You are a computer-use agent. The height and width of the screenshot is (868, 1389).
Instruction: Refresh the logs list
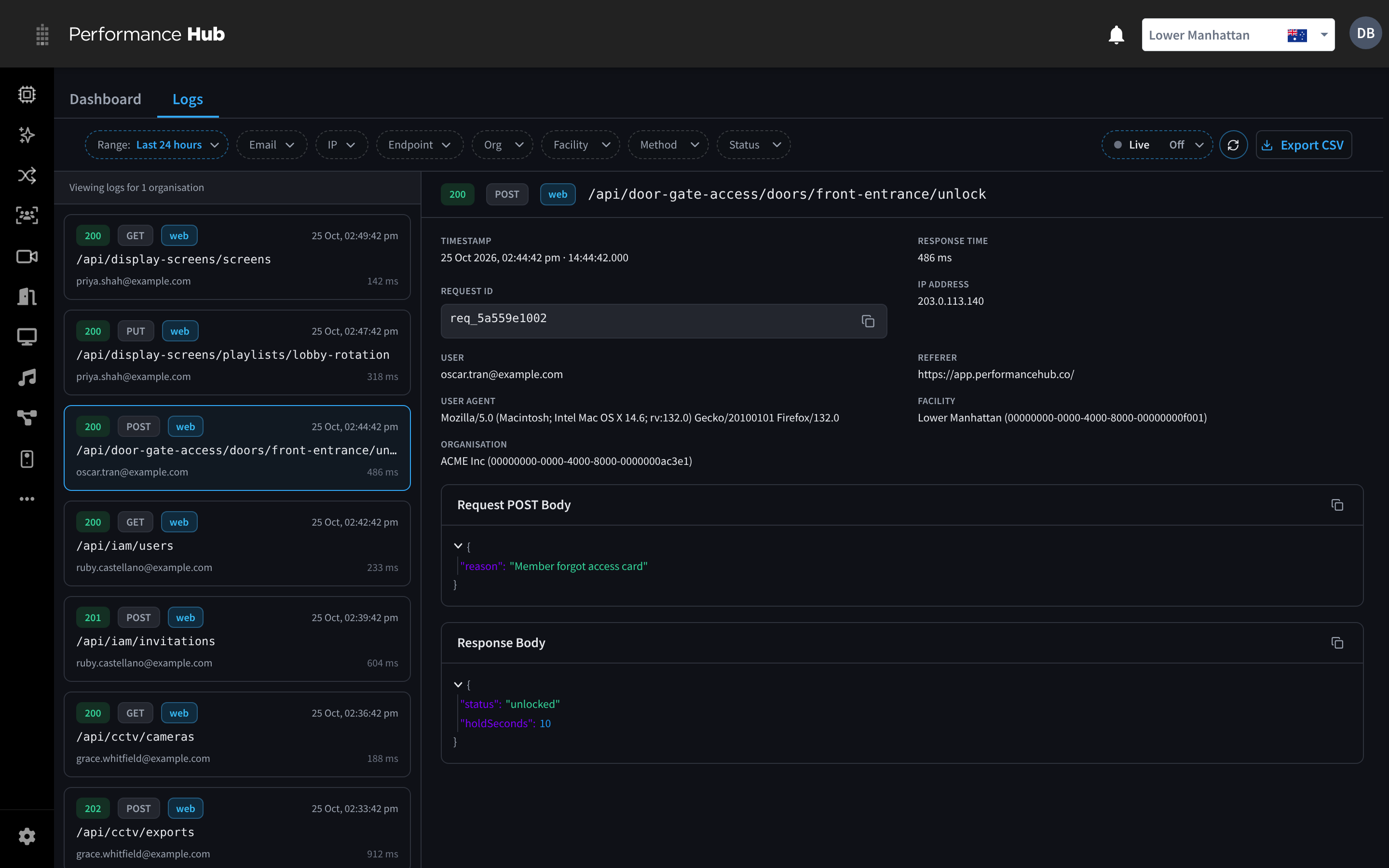(1233, 145)
